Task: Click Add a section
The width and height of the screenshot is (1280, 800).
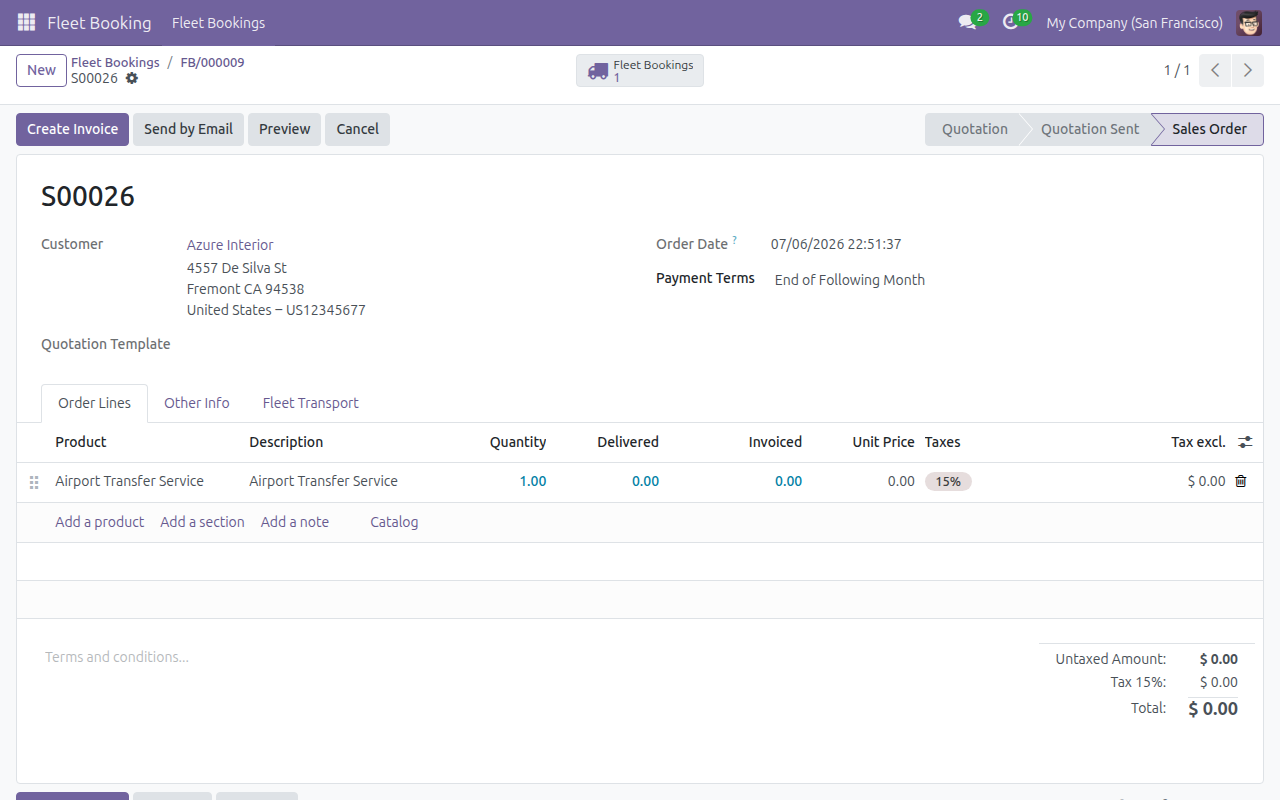Action: coord(202,522)
